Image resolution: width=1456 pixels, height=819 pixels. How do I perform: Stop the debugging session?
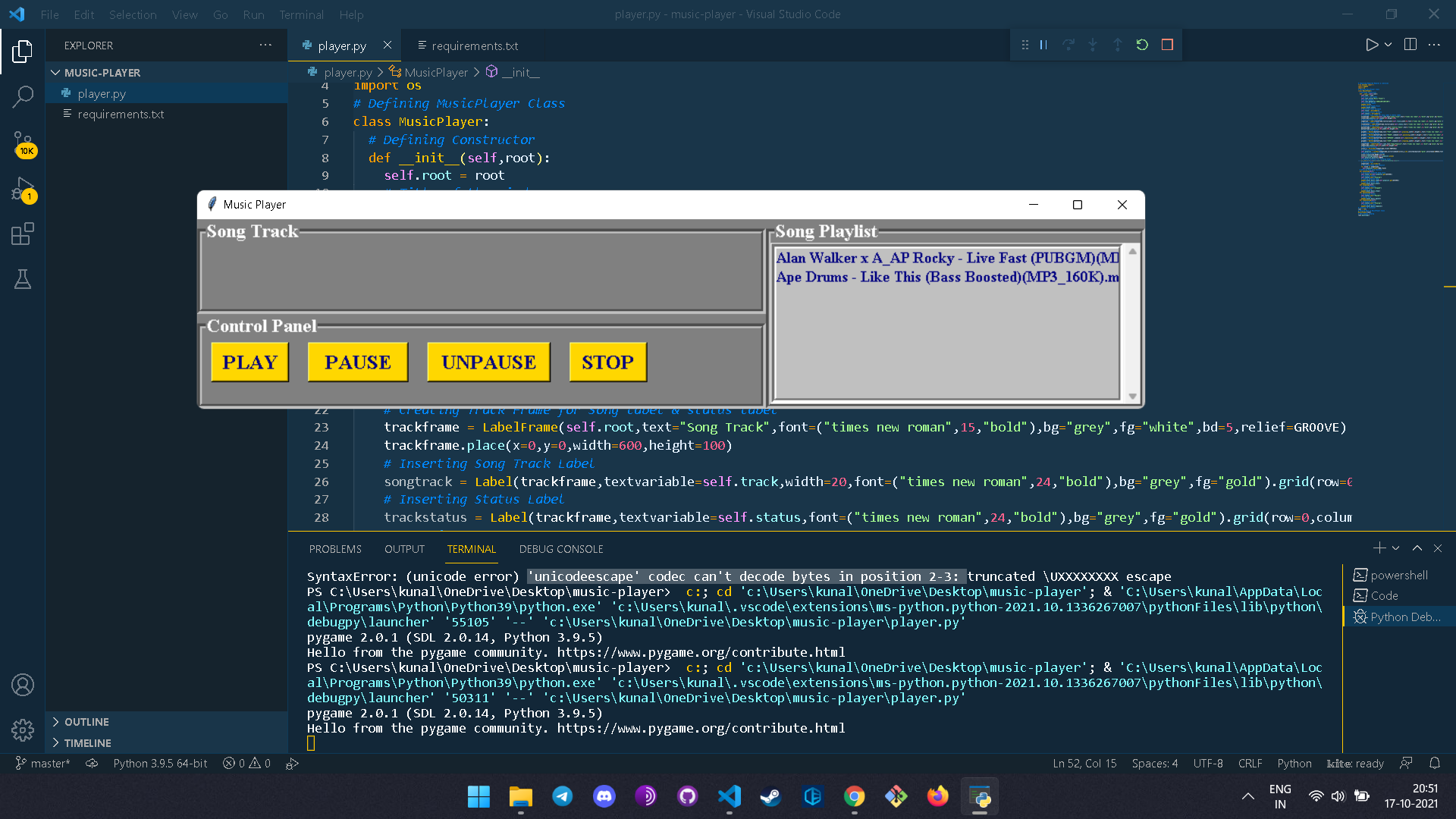[x=1167, y=45]
